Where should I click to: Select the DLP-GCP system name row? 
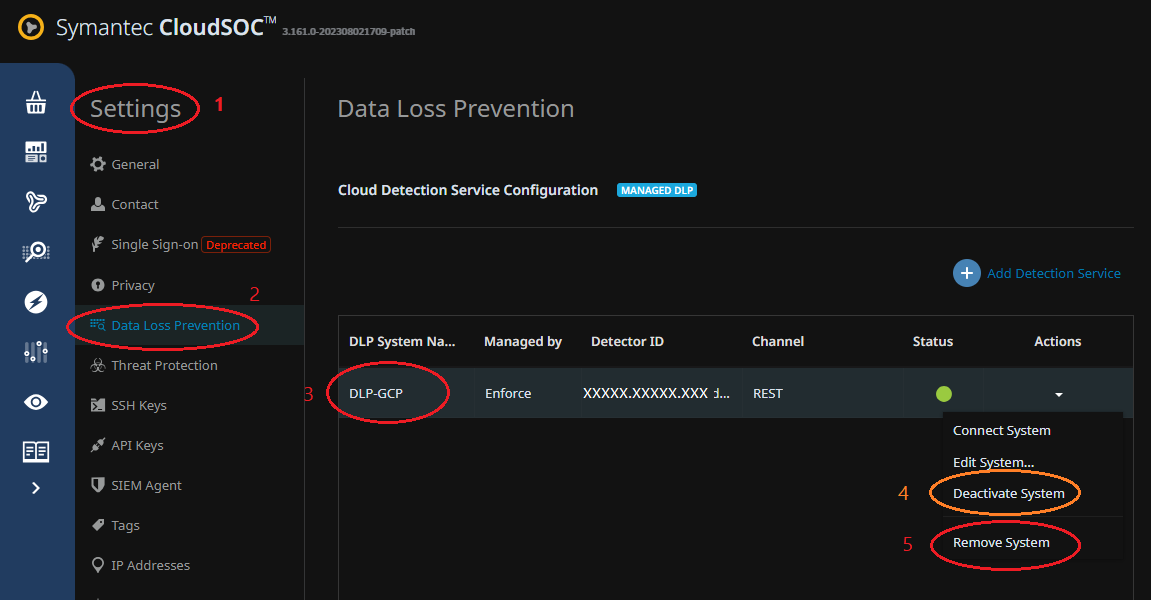coord(376,394)
